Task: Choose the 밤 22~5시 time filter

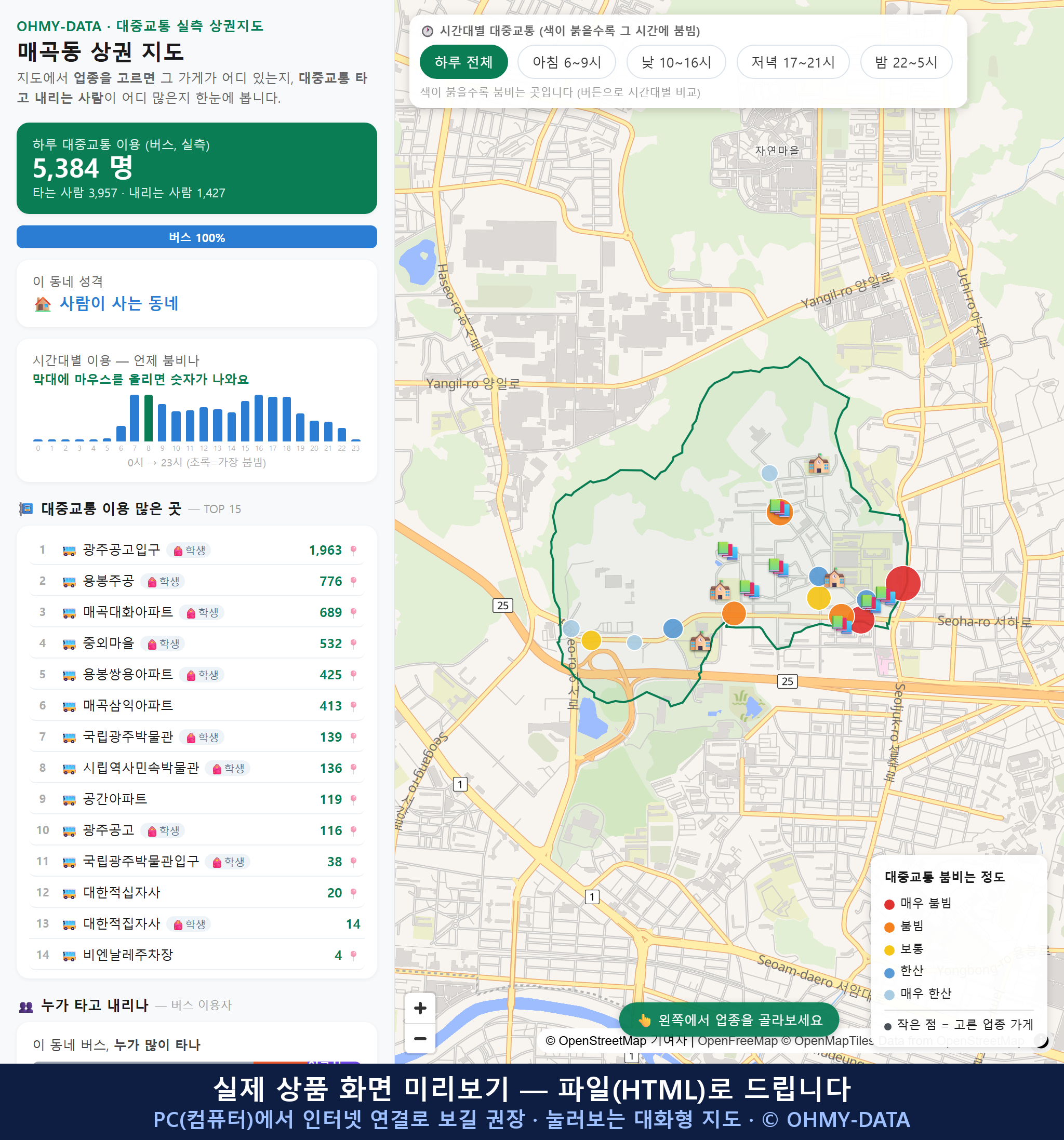Action: [906, 62]
